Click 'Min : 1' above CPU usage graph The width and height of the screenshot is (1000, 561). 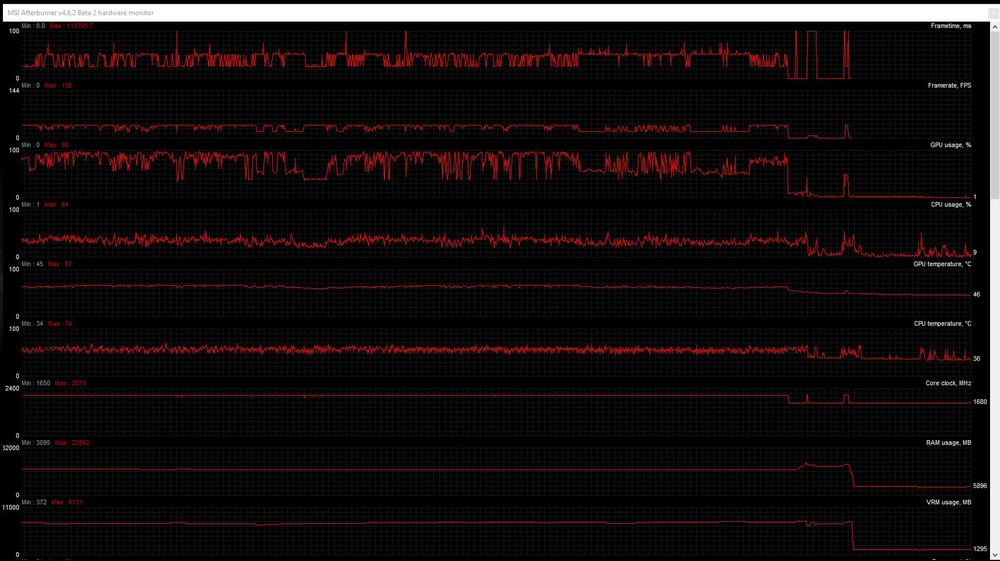[x=31, y=205]
